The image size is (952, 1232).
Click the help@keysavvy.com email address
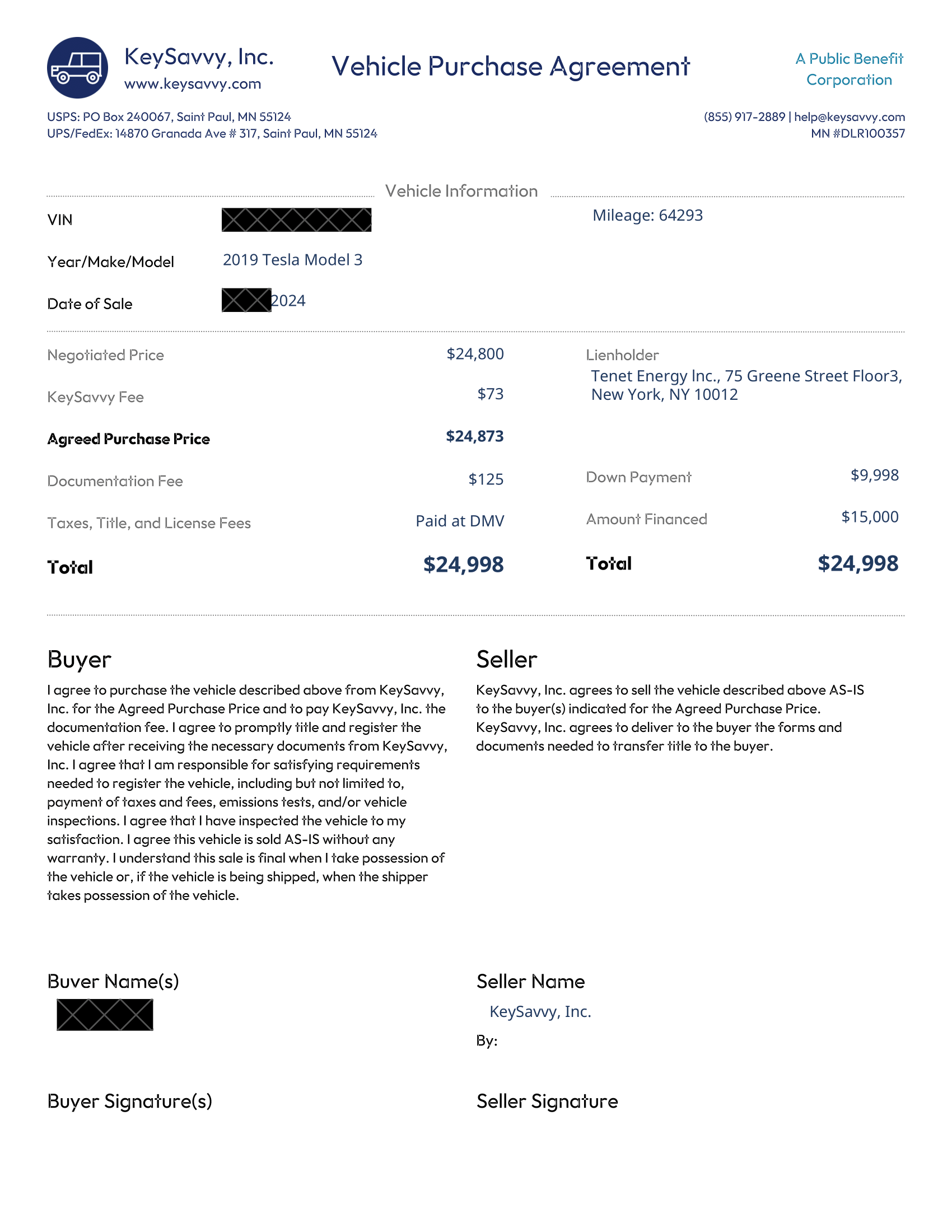click(x=850, y=117)
